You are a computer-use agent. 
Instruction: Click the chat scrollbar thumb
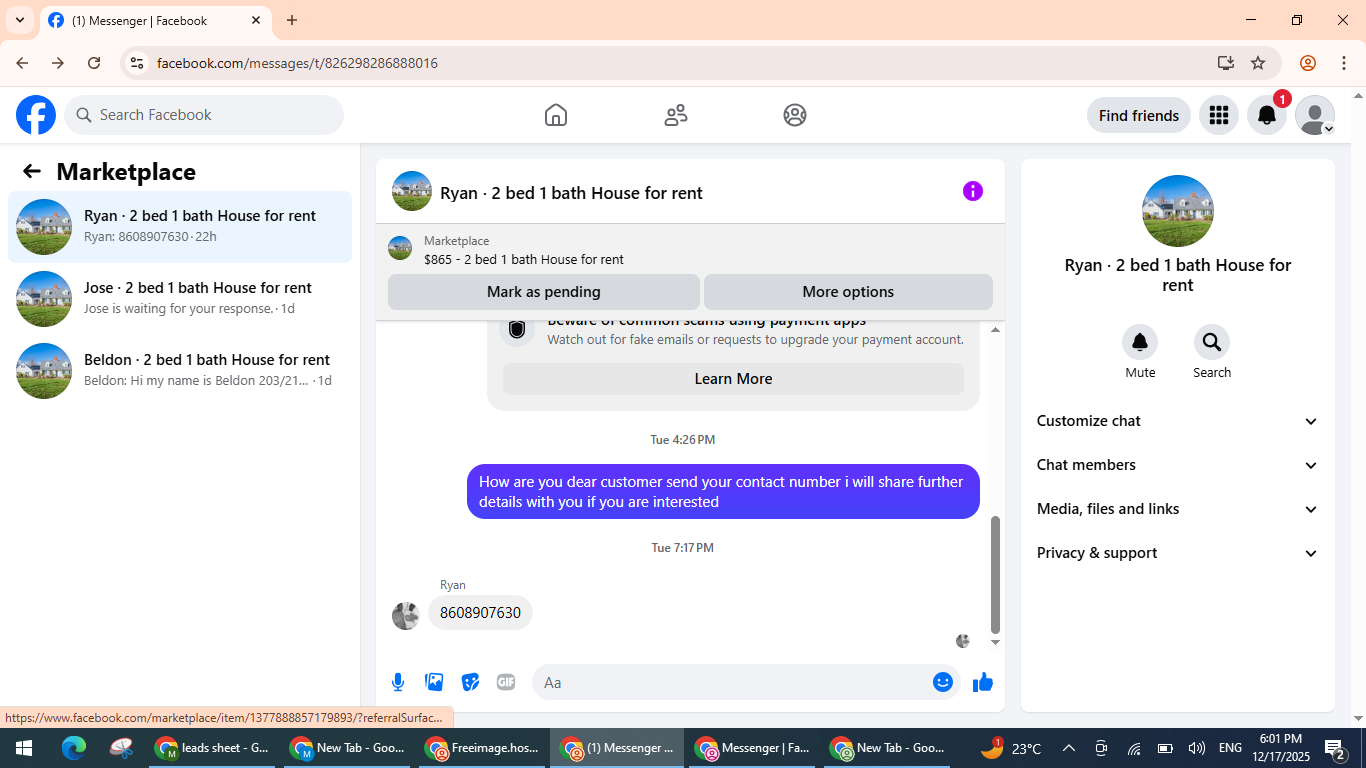click(x=995, y=575)
